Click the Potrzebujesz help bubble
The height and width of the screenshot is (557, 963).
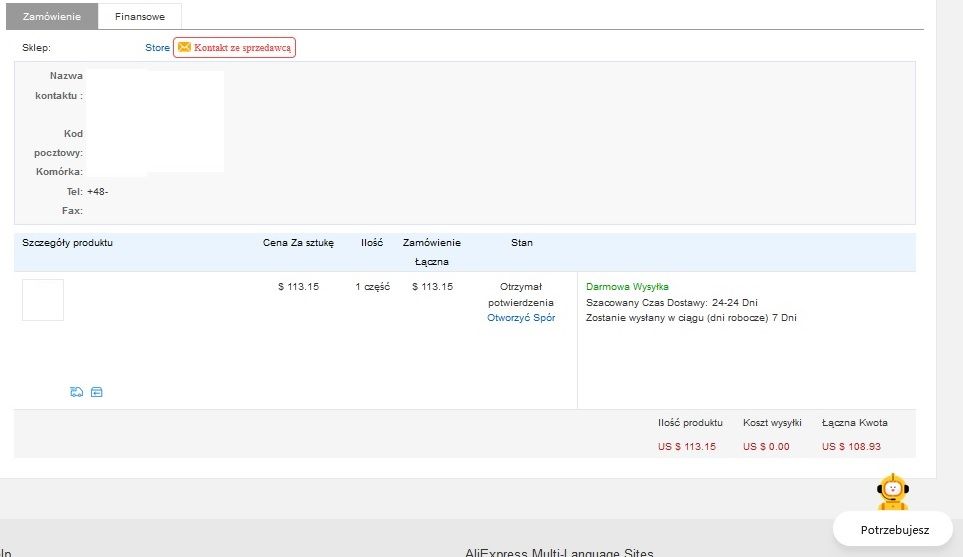tap(894, 529)
